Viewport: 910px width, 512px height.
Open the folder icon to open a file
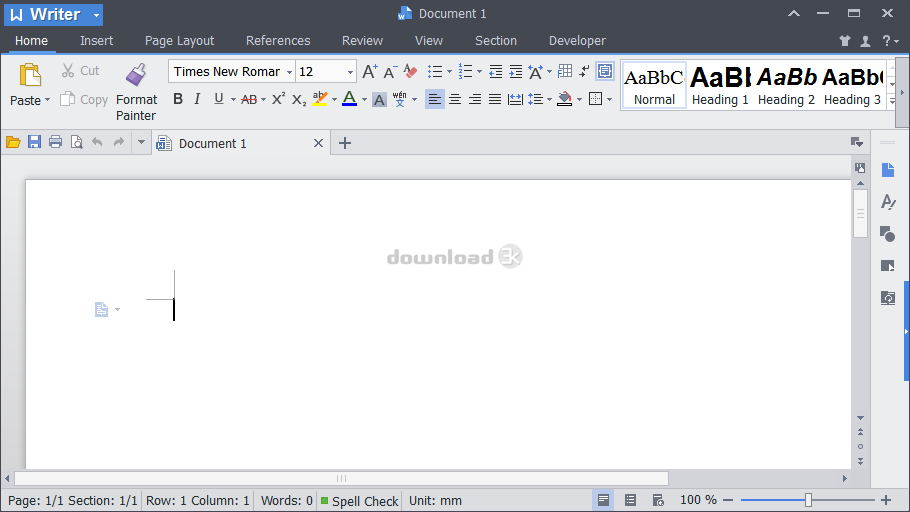tap(13, 142)
